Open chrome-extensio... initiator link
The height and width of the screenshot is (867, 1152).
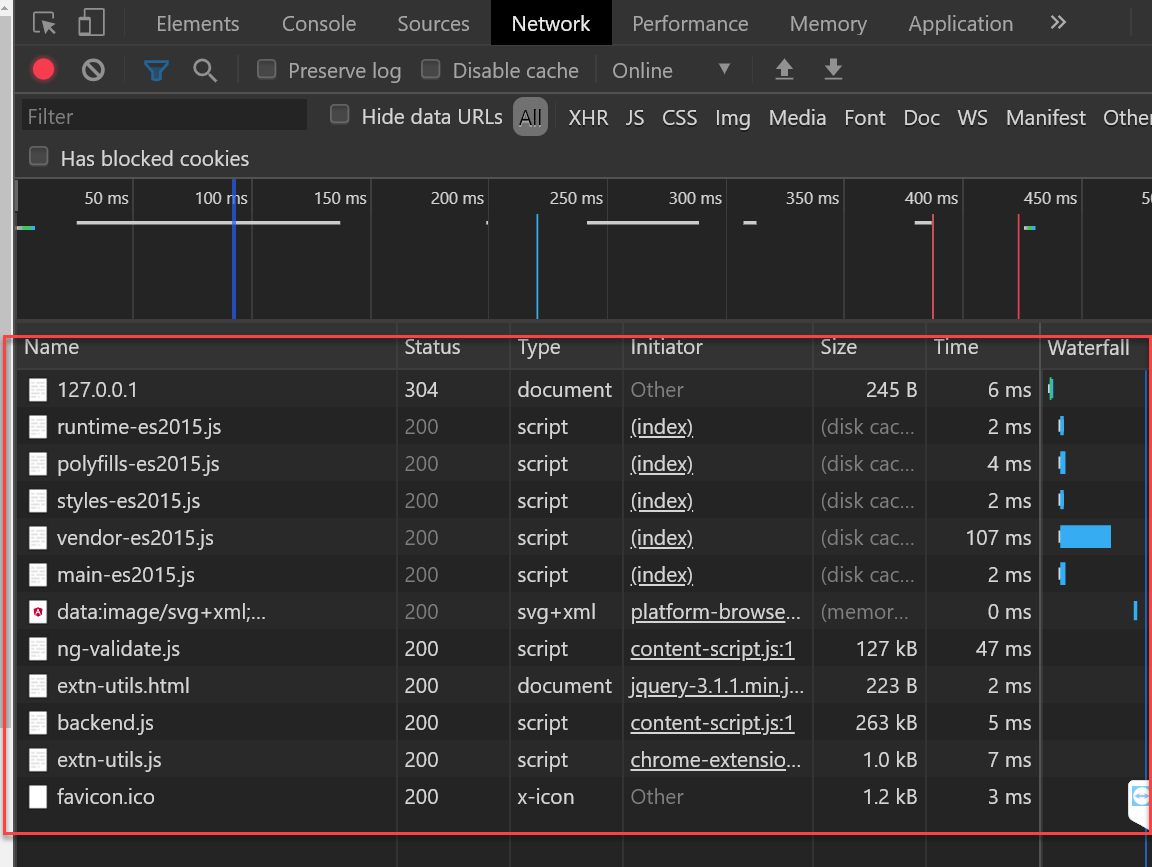tap(715, 760)
